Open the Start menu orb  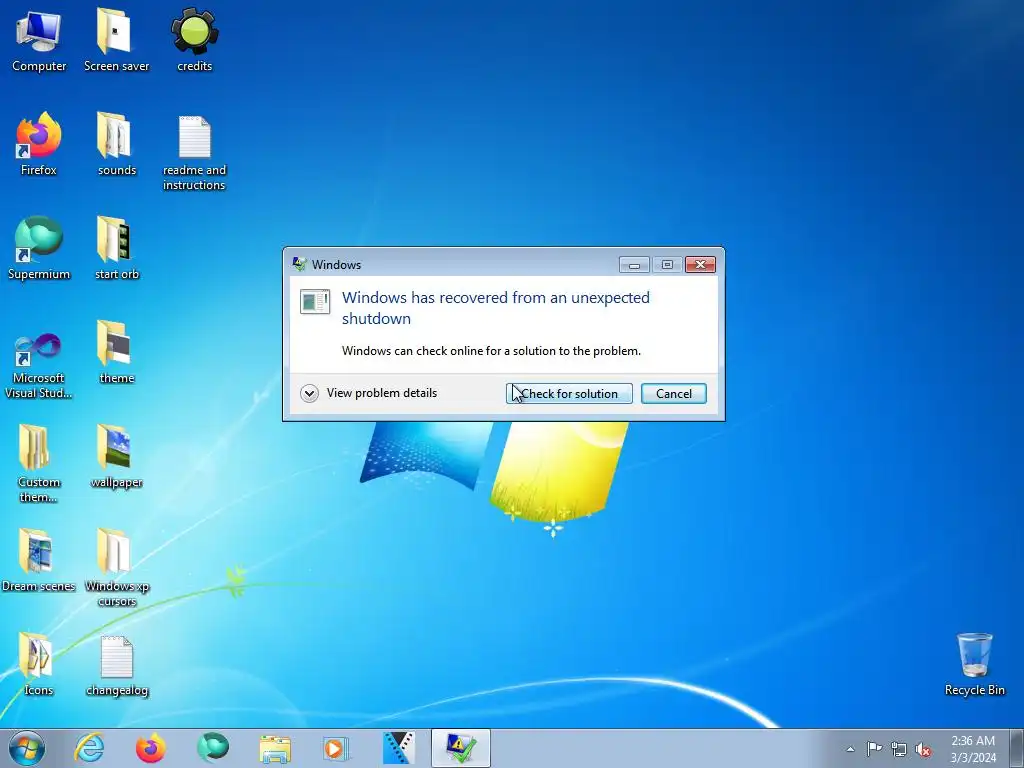point(27,748)
